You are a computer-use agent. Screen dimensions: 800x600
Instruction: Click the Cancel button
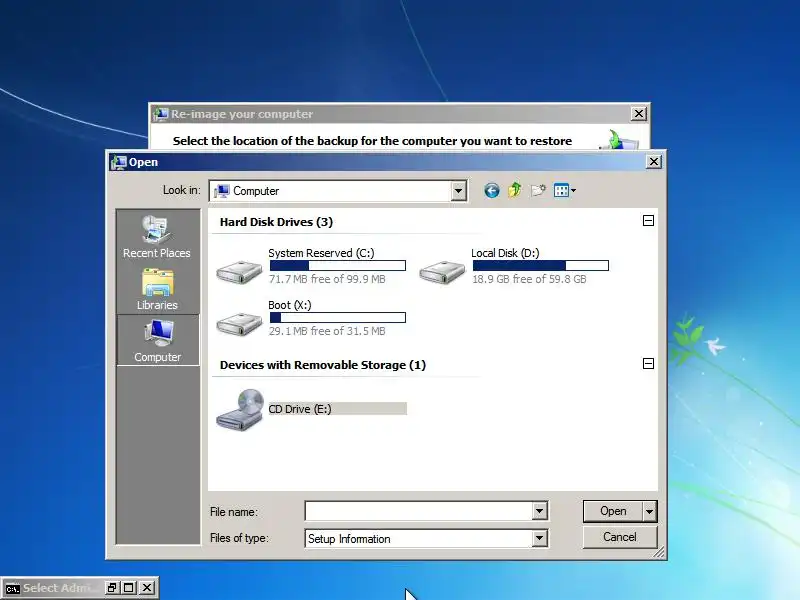tap(620, 537)
